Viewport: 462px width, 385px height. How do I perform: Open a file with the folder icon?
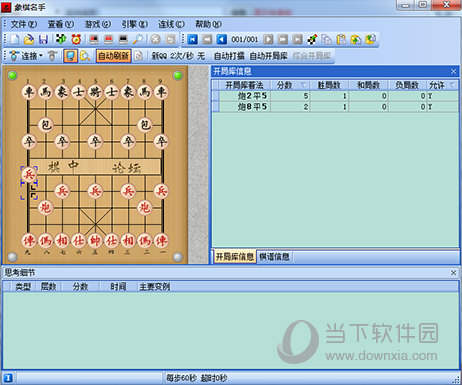(x=29, y=39)
